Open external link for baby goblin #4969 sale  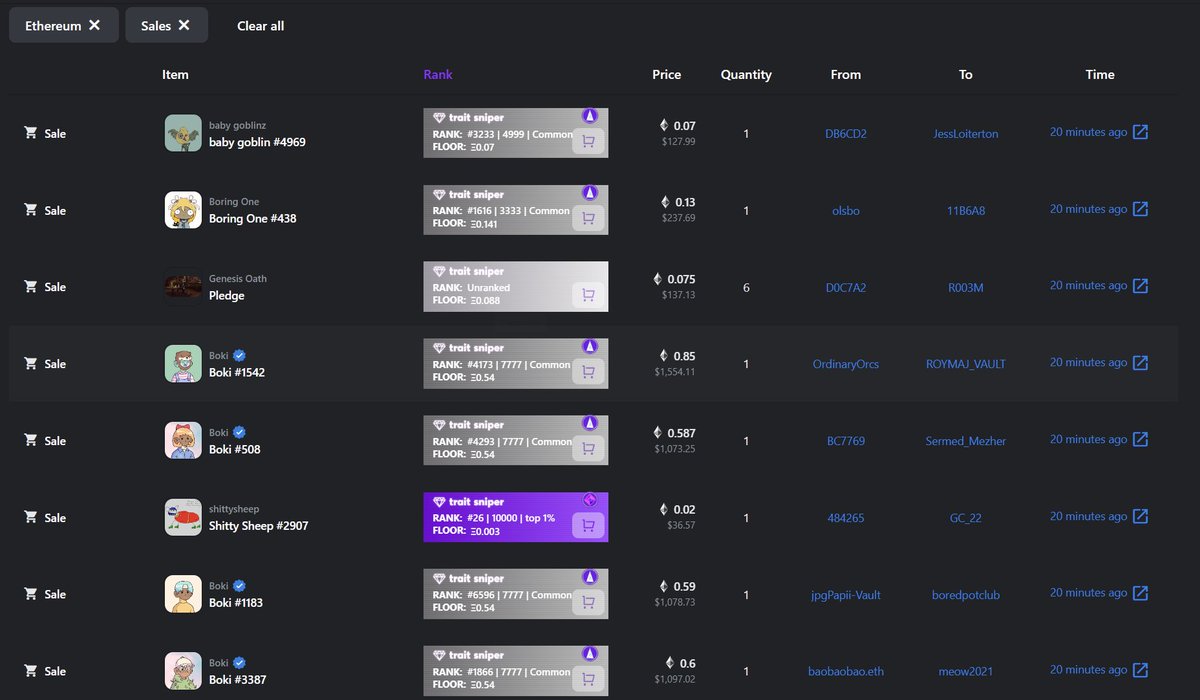click(x=1140, y=132)
